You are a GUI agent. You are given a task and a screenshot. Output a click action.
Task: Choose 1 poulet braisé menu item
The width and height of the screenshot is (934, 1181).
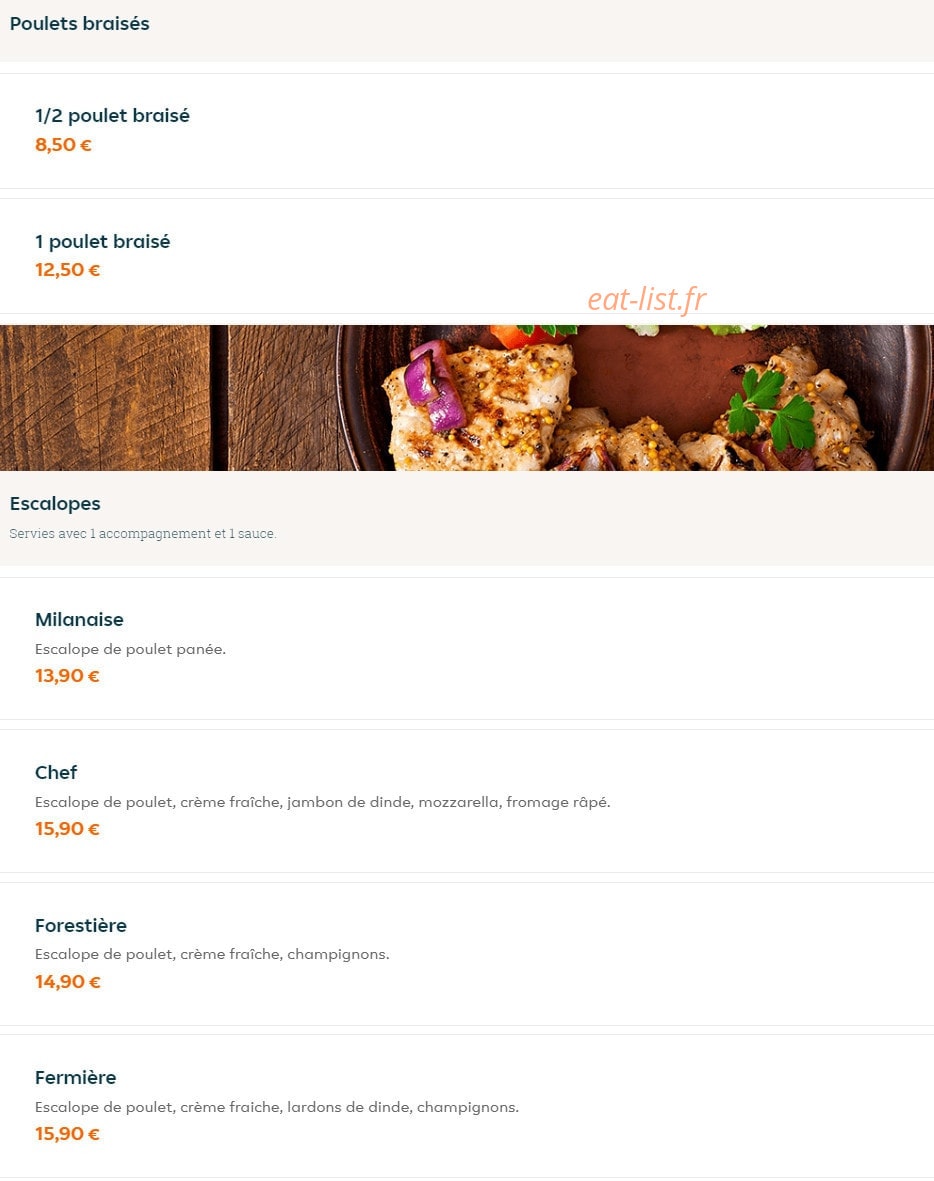467,256
